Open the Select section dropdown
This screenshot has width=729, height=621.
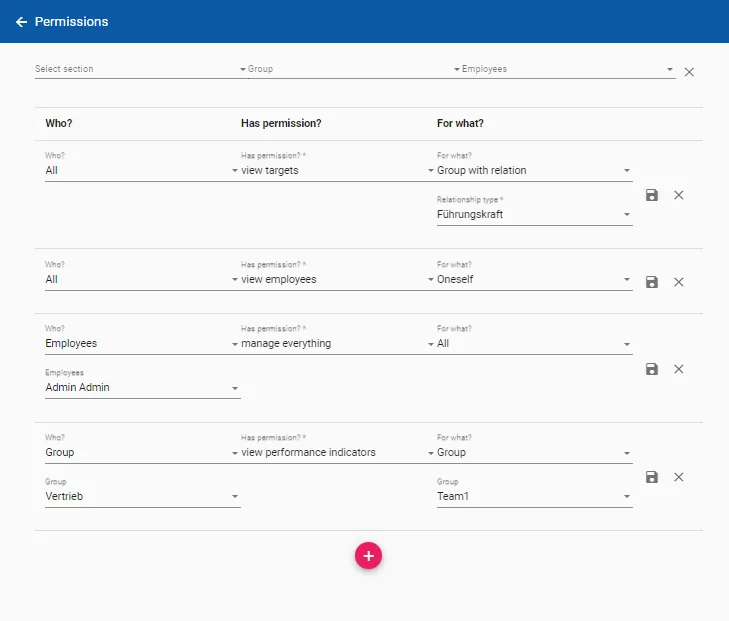(141, 69)
